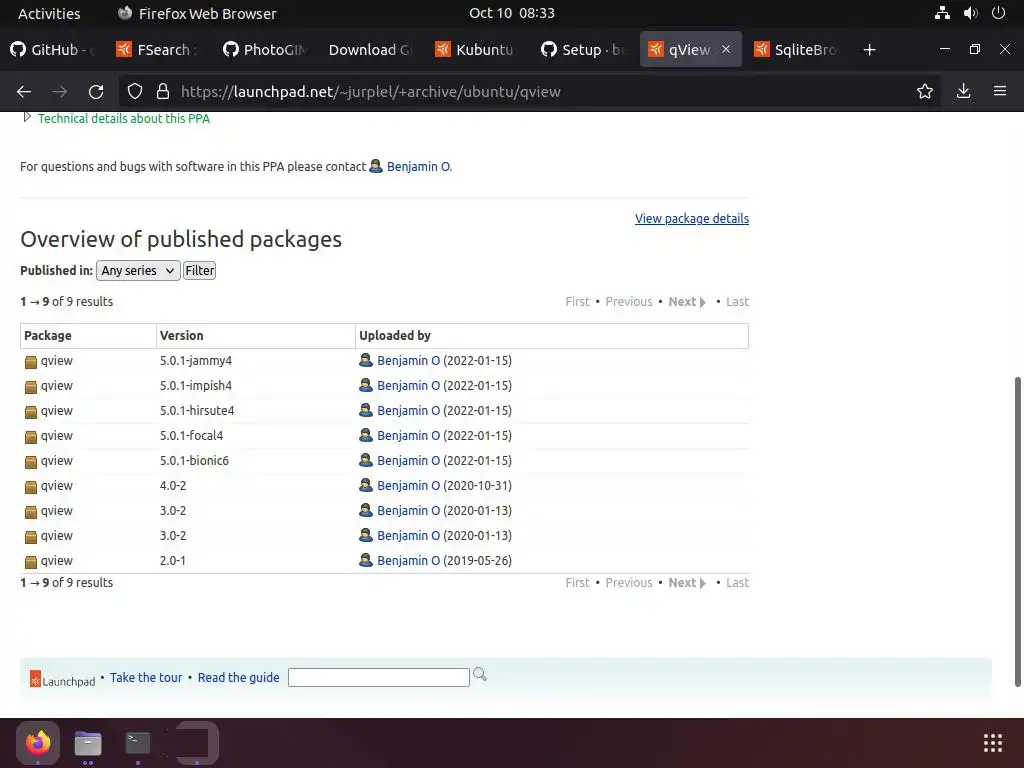Image resolution: width=1024 pixels, height=768 pixels.
Task: Click the 5.0.1-bionic6 version cell
Action: pyautogui.click(x=195, y=460)
